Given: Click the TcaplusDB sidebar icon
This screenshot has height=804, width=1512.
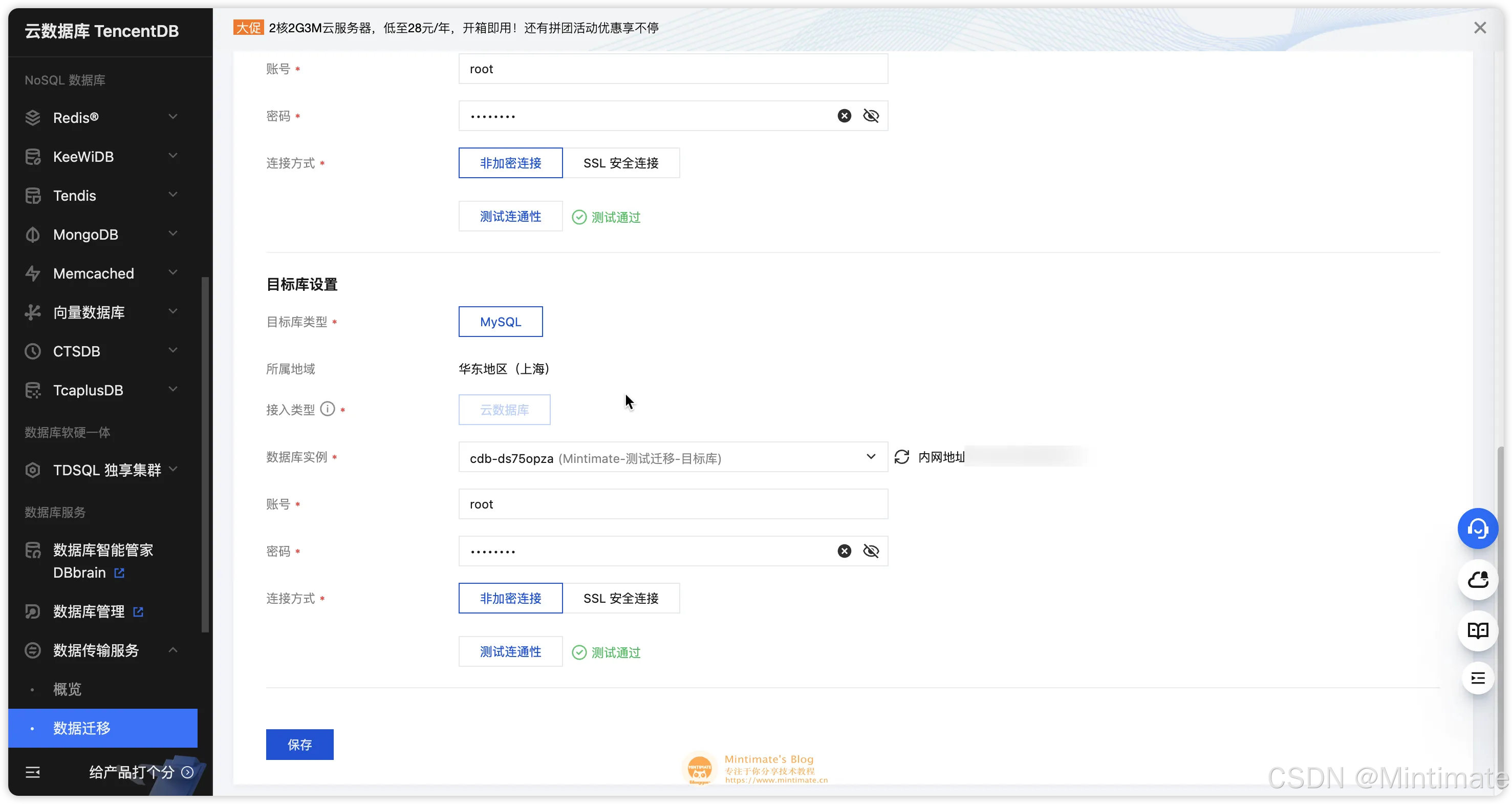Looking at the screenshot, I should click(x=33, y=390).
